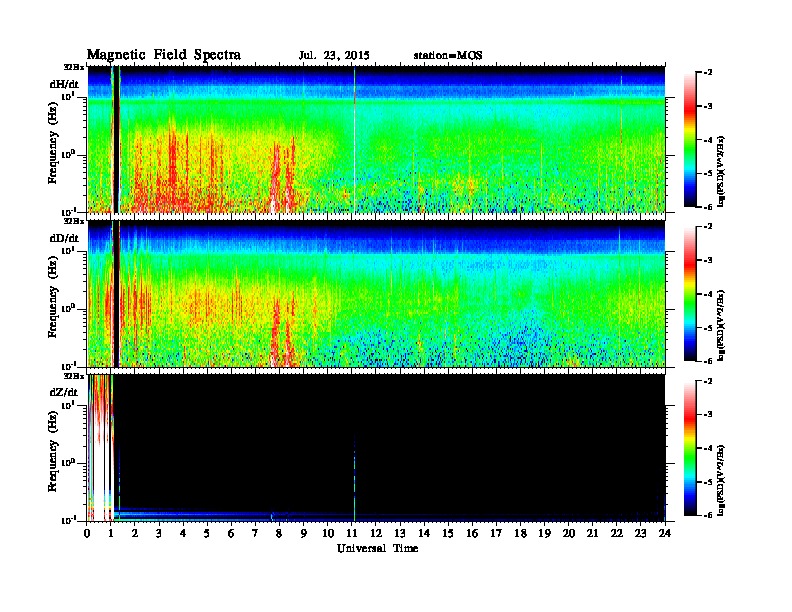The image size is (792, 612).
Task: Click hour 17 on the Universal Time axis
Action: coord(496,533)
